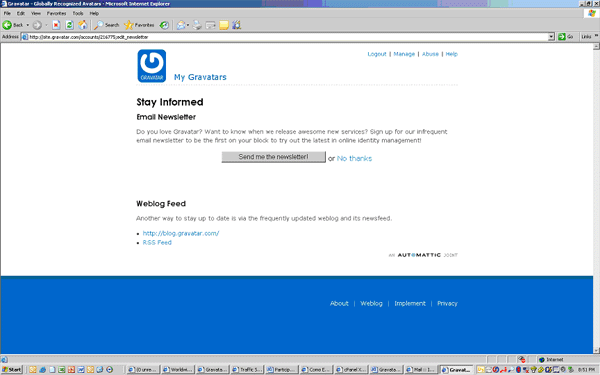This screenshot has width=600, height=375.
Task: Open the File menu
Action: [7, 13]
